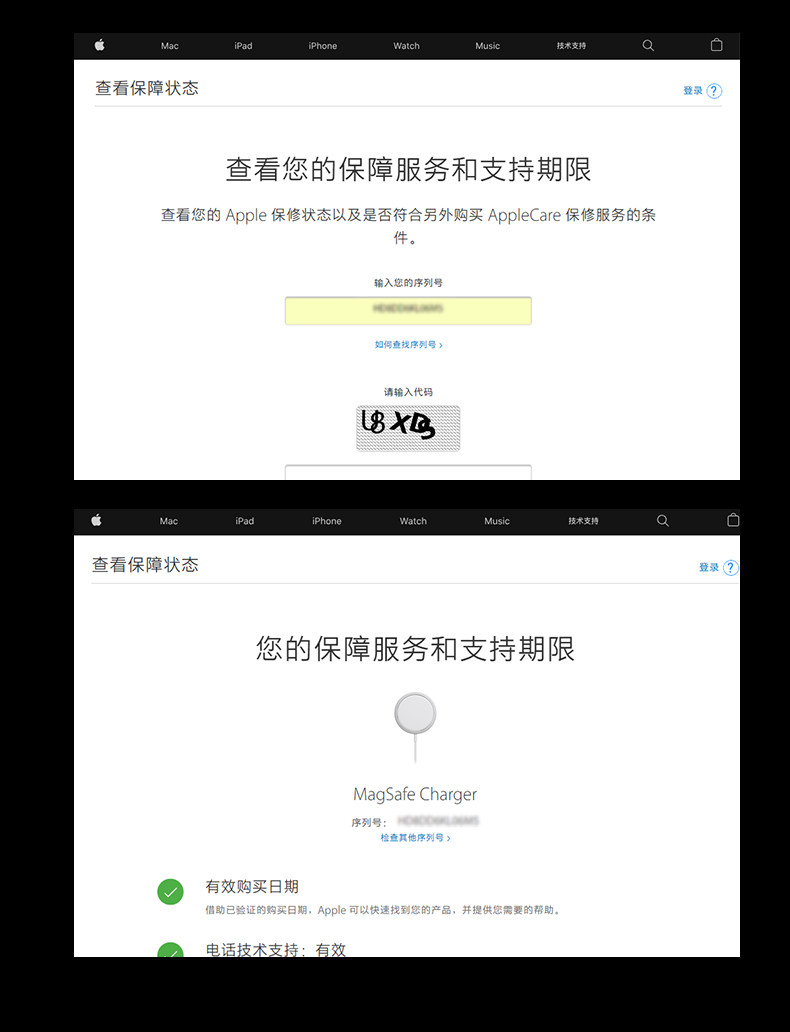The image size is (790, 1032).
Task: Click the captcha code image
Action: [x=408, y=428]
